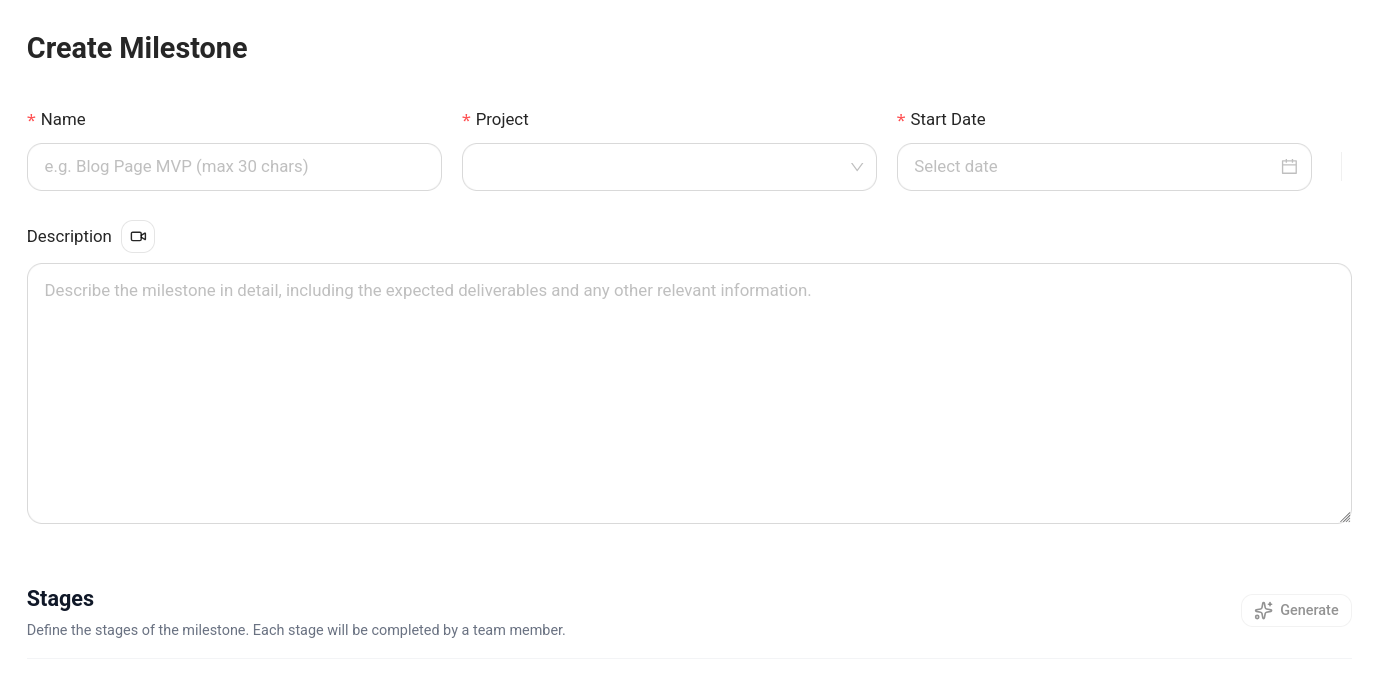This screenshot has height=690, width=1394.
Task: Click the Stages section heading
Action: coord(60,598)
